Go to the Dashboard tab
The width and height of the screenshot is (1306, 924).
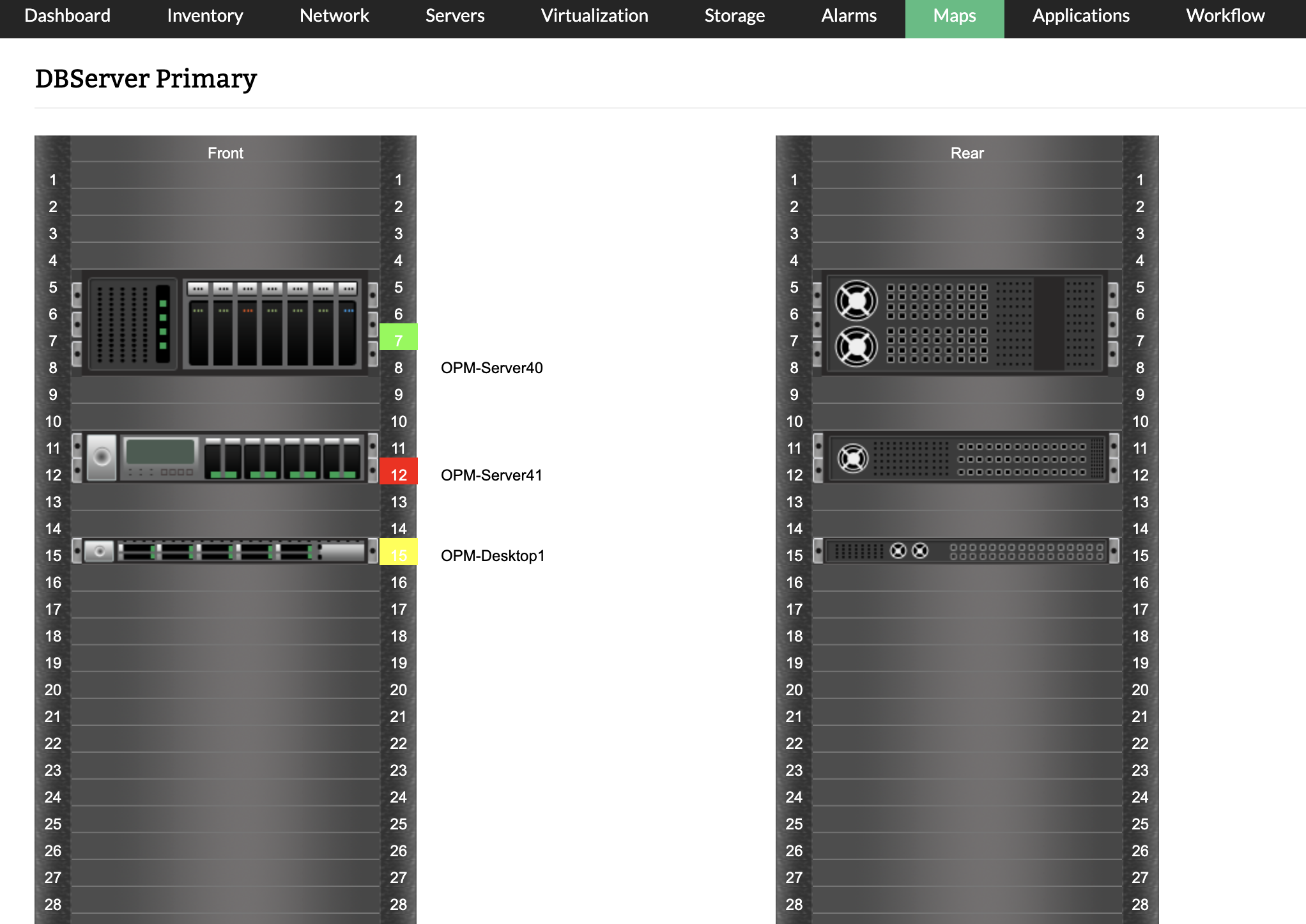(67, 16)
